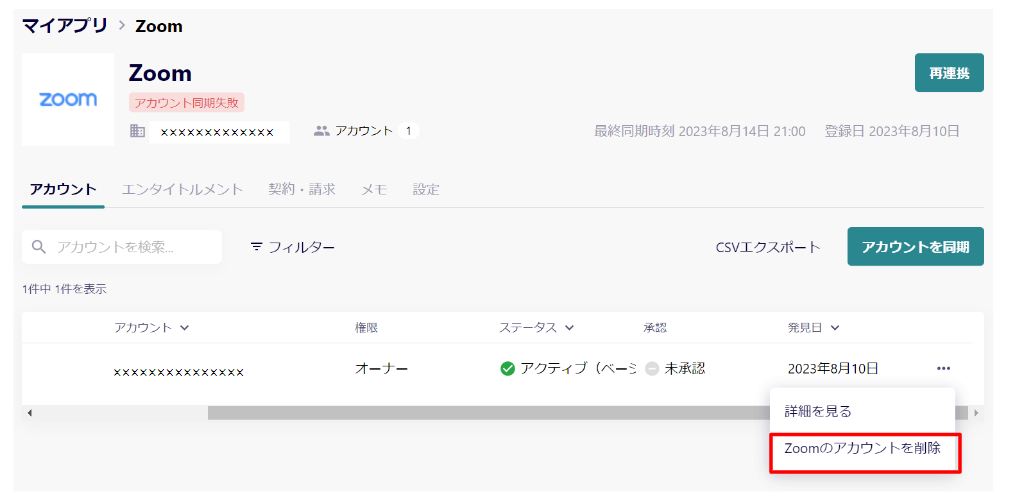Screen dimensions: 1014x499
Task: Click the オーナー permission cell
Action: [x=382, y=369]
